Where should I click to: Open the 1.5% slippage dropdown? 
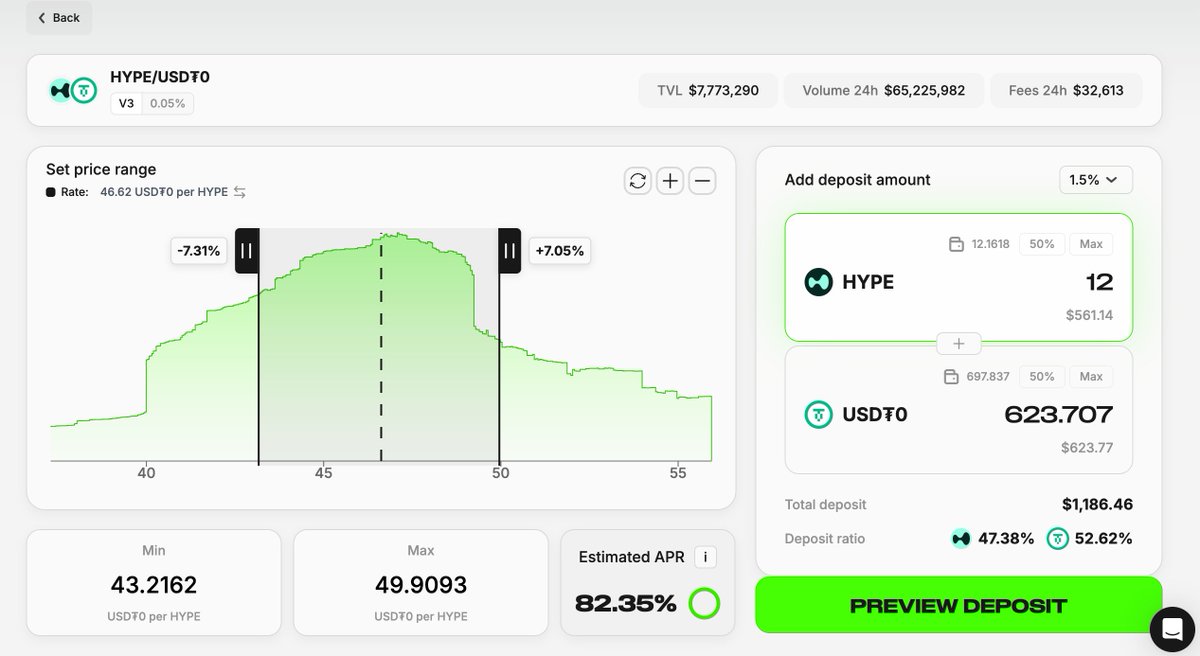tap(1096, 180)
